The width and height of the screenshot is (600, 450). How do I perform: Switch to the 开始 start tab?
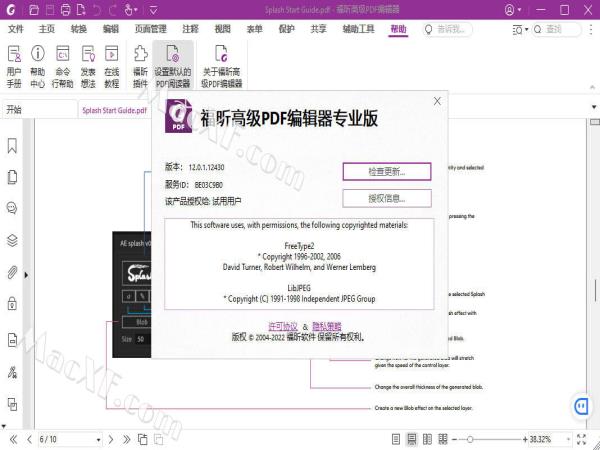coord(39,109)
